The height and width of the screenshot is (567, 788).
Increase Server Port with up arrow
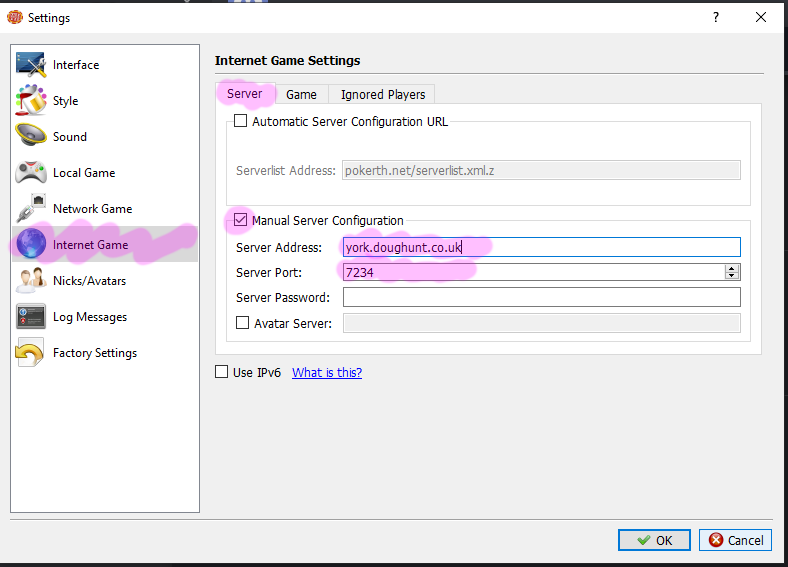tap(732, 268)
